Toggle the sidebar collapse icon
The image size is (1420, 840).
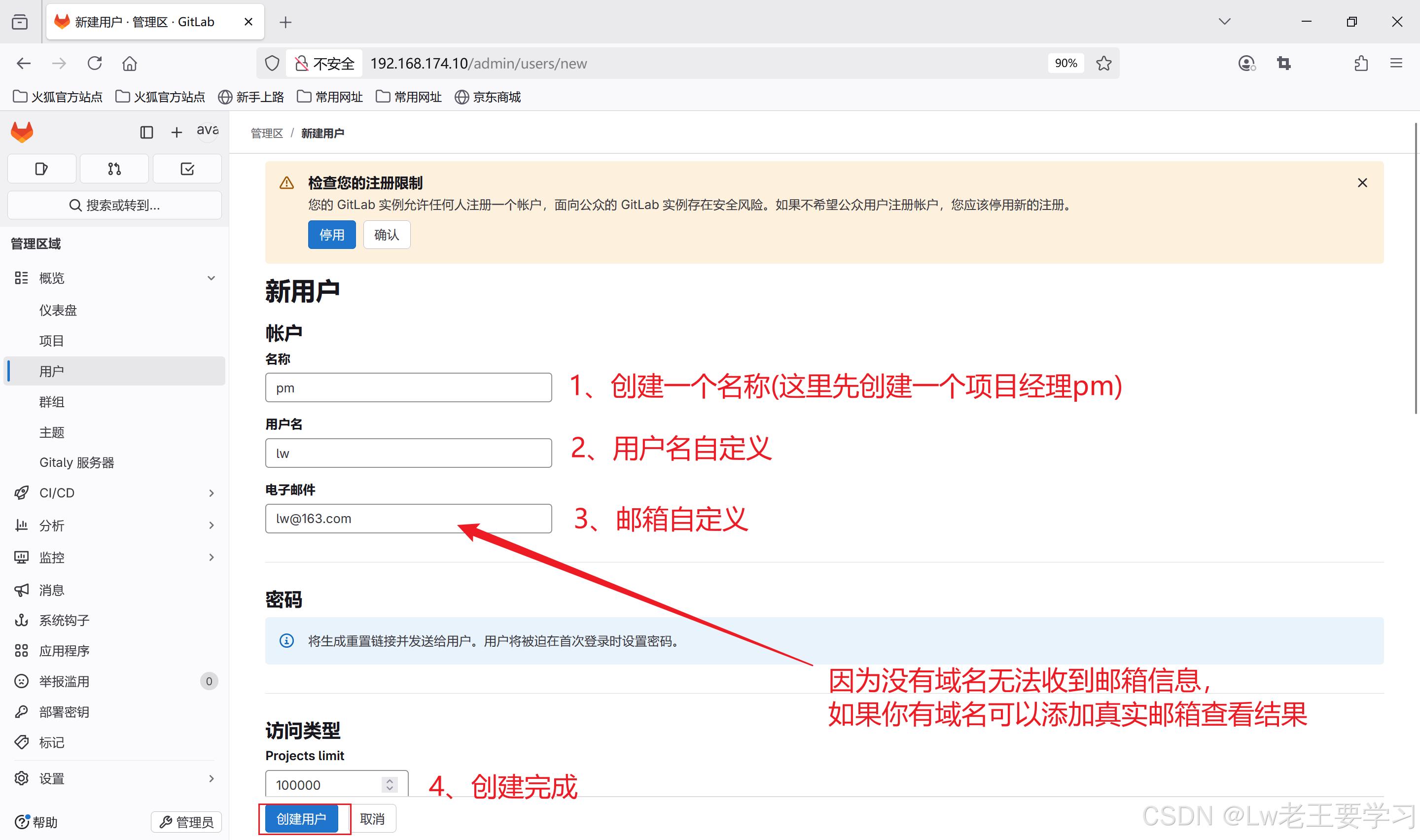pos(146,133)
